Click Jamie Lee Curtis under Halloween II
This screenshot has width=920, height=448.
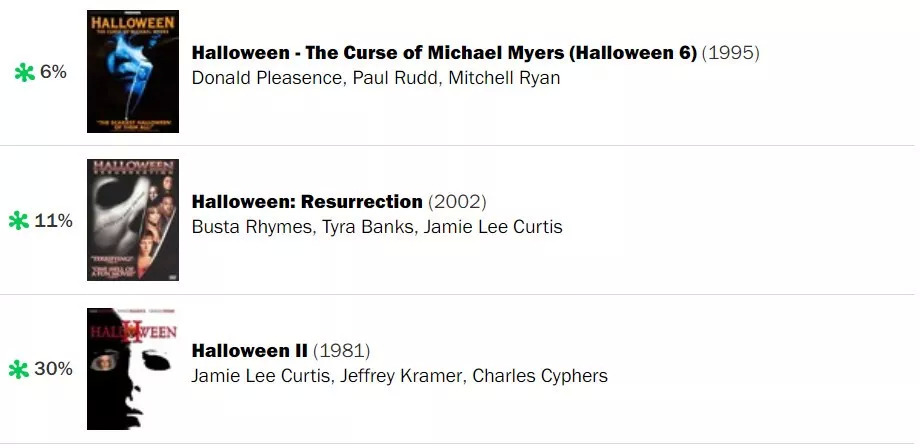[260, 376]
